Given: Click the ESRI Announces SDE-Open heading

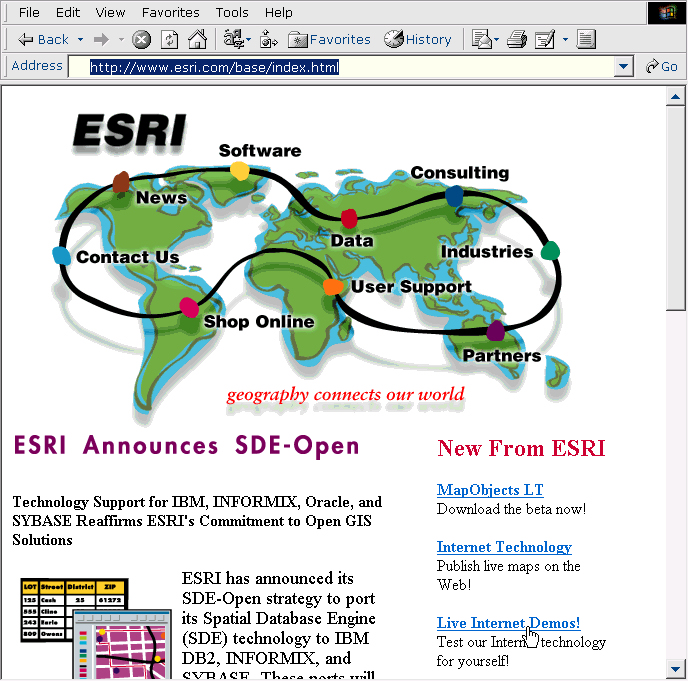Looking at the screenshot, I should pos(186,446).
